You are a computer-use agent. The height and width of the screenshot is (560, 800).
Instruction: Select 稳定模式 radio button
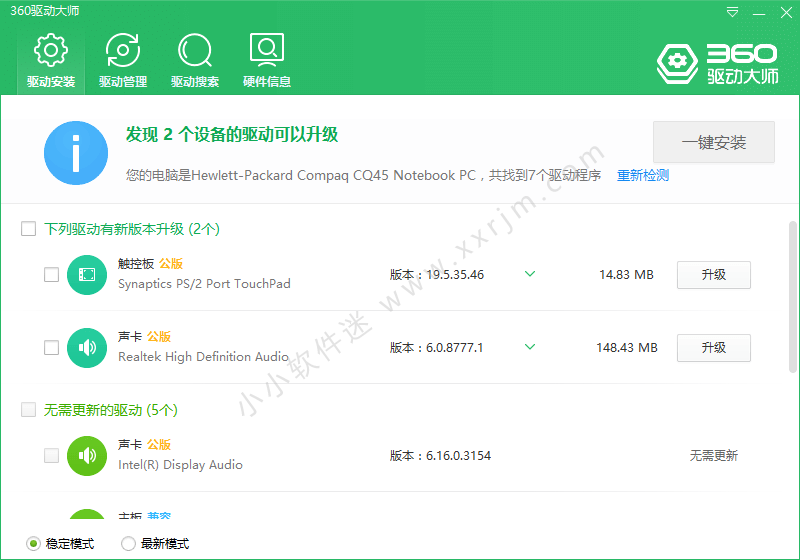point(33,544)
